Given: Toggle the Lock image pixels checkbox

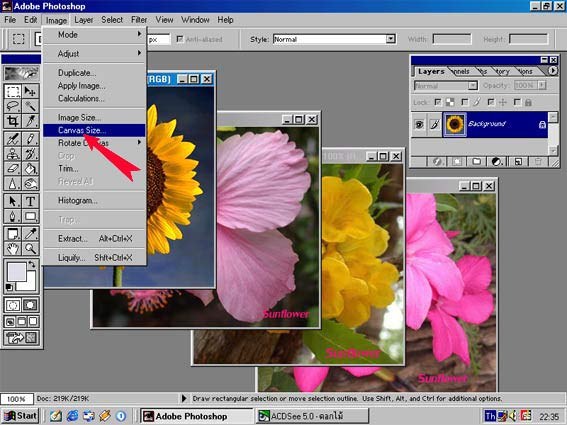Looking at the screenshot, I should coord(465,102).
